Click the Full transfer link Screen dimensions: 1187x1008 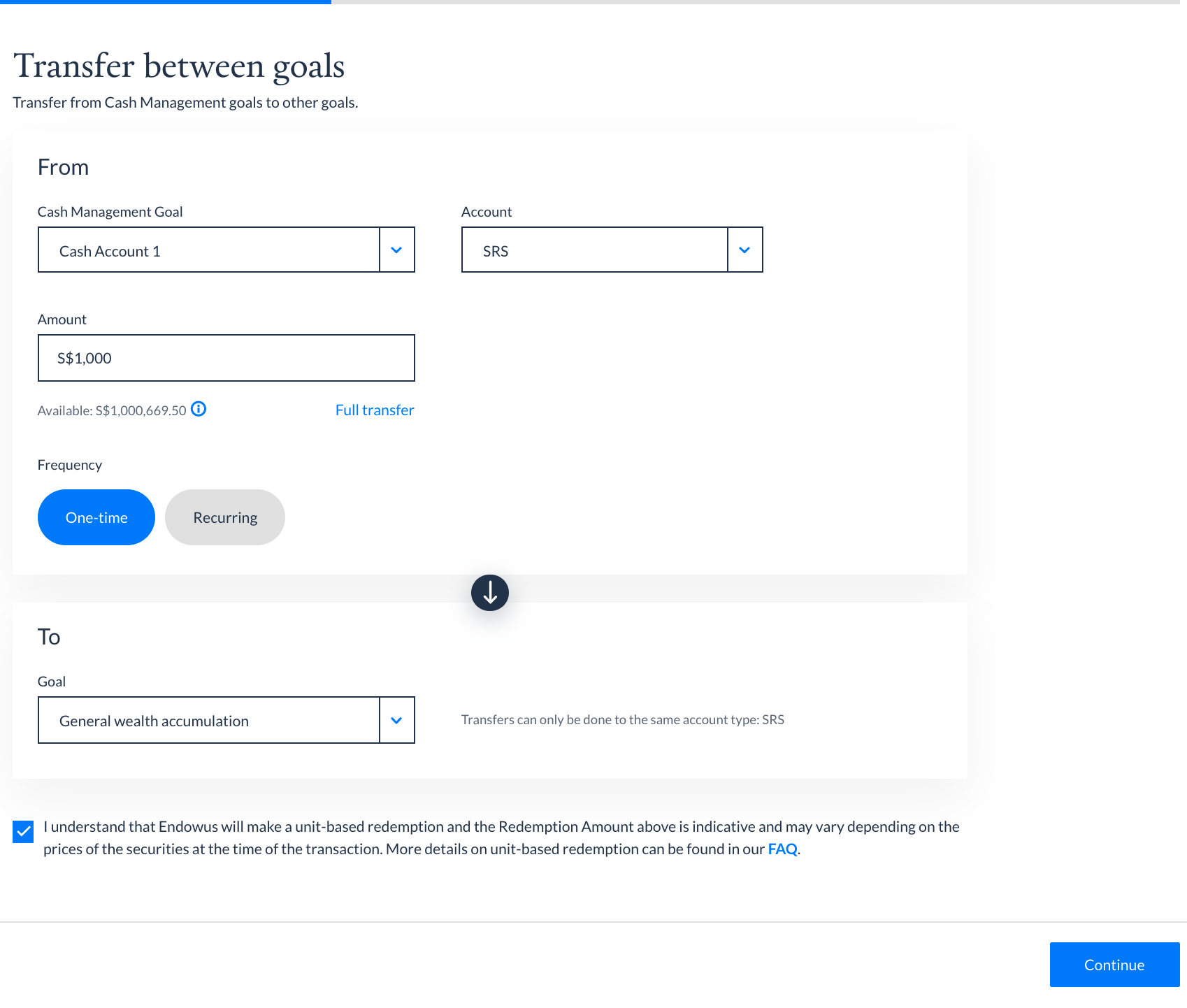(375, 410)
